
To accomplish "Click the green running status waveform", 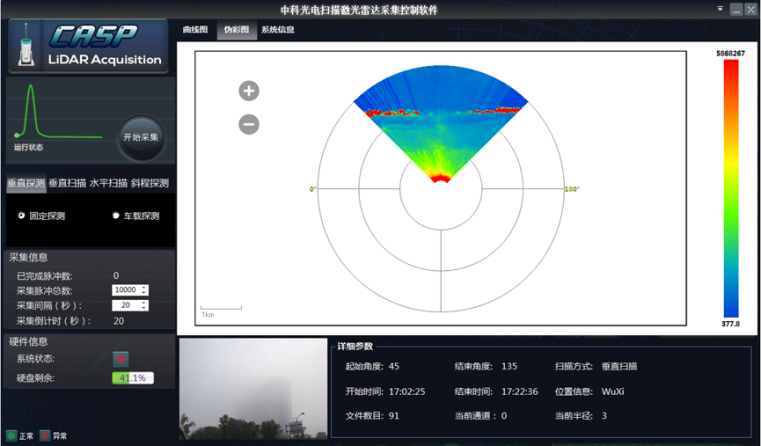I will click(x=32, y=112).
